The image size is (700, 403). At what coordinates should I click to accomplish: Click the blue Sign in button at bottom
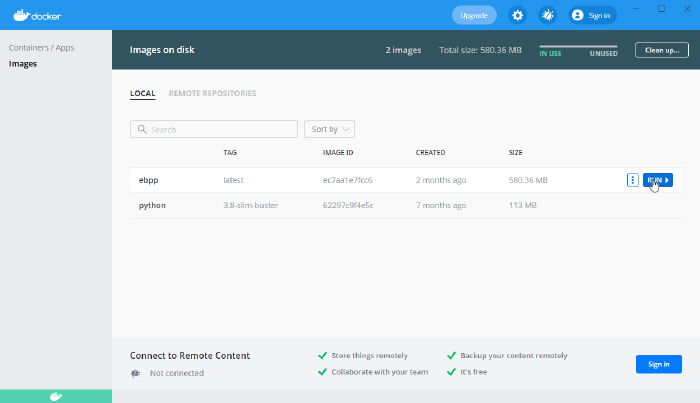tap(658, 364)
